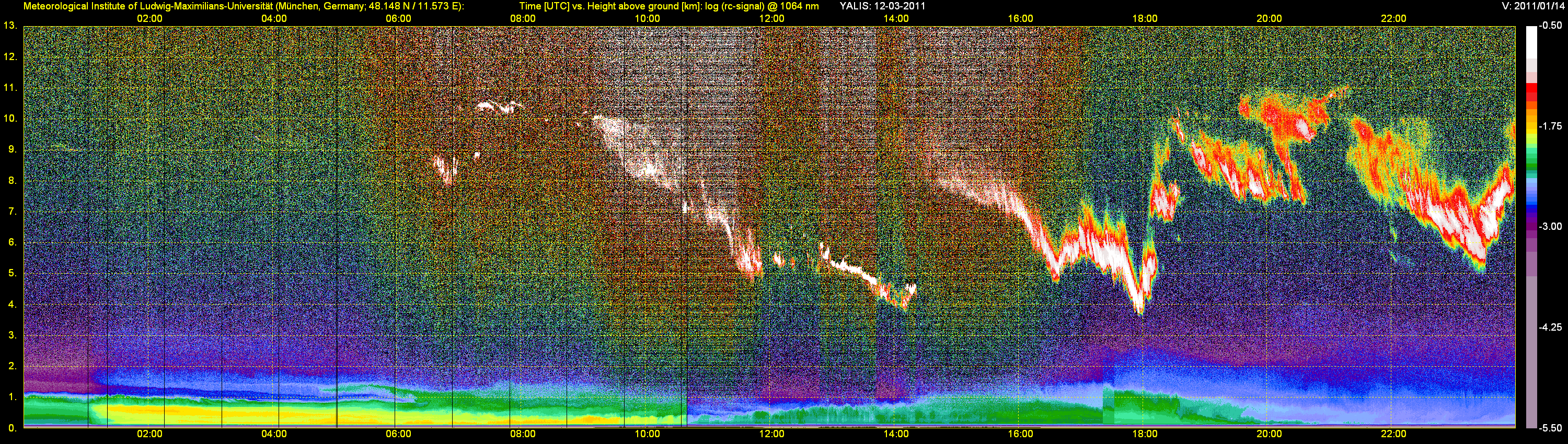Click the 0. height axis label
The image size is (1568, 444).
tap(12, 428)
